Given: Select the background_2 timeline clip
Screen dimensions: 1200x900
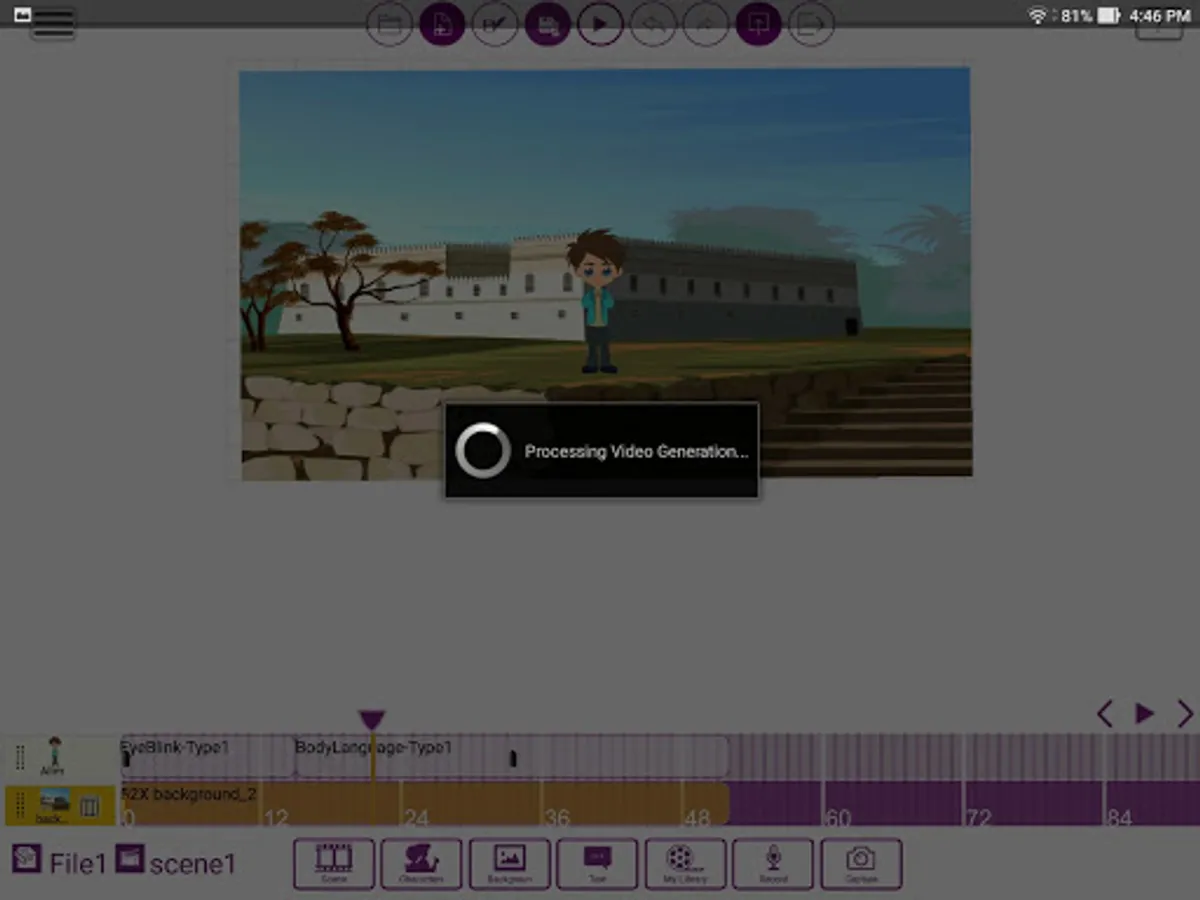Looking at the screenshot, I should pos(425,804).
